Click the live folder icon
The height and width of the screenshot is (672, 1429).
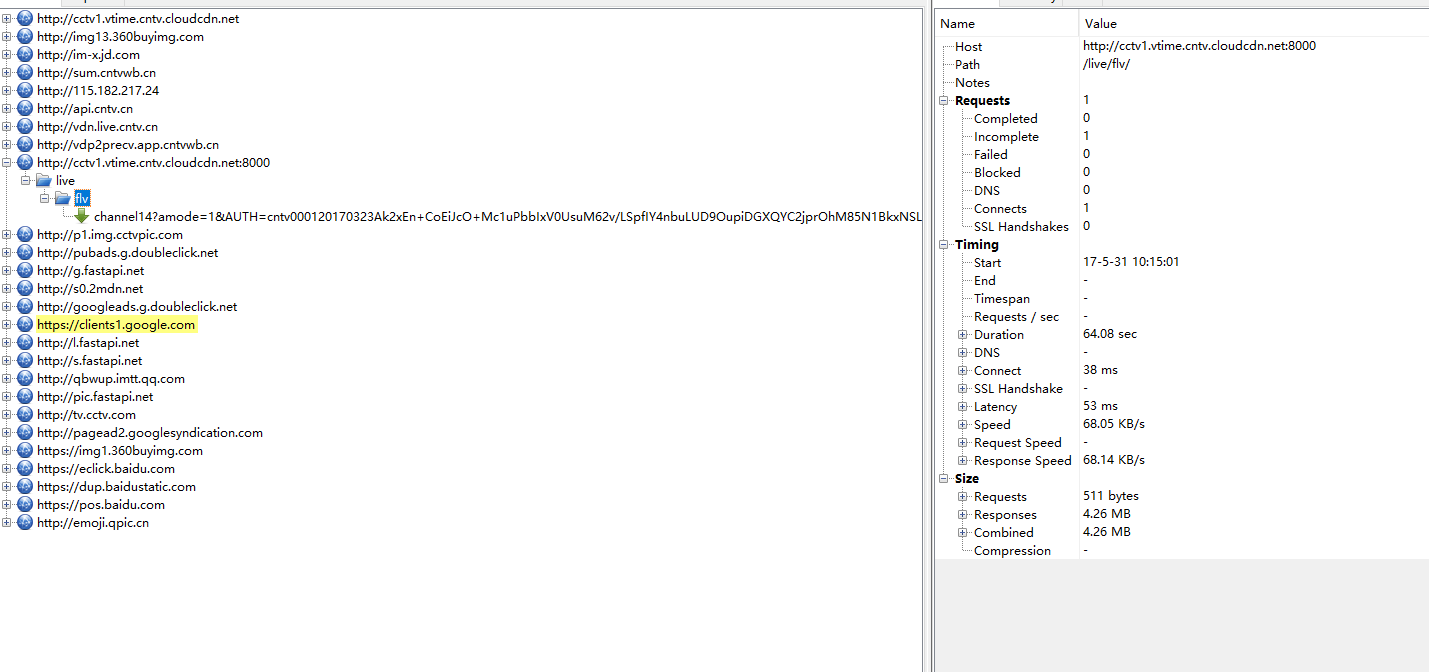click(x=43, y=181)
